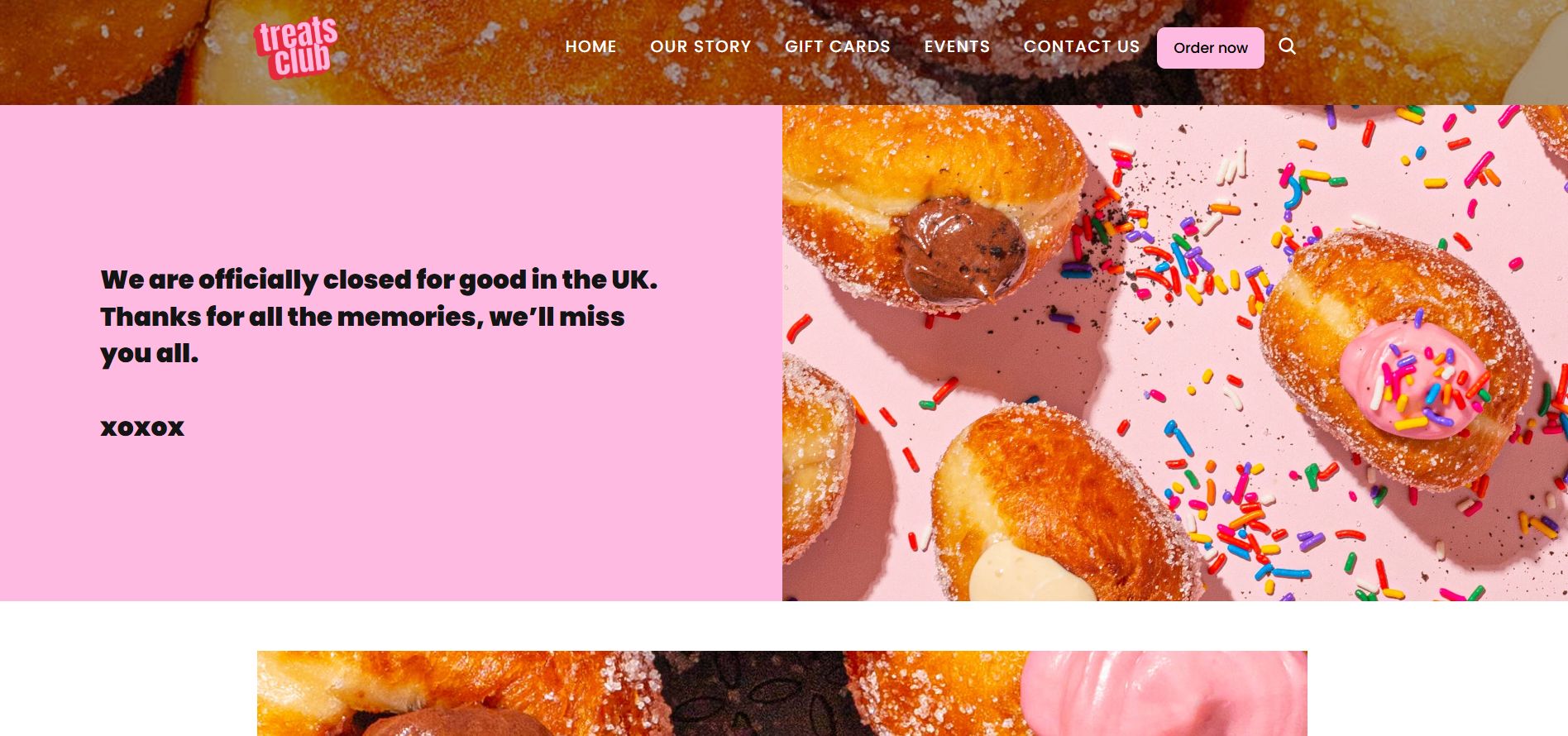The image size is (1568, 736).
Task: Open the CONTACT US page
Action: click(x=1082, y=47)
